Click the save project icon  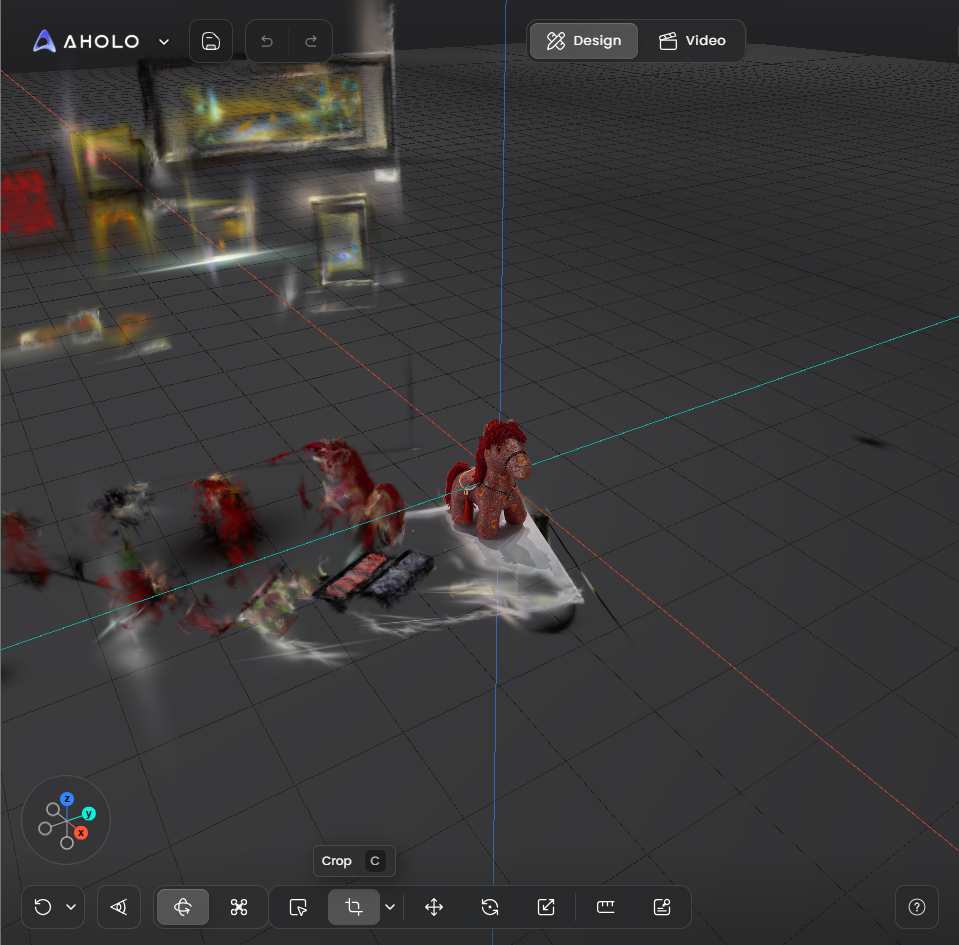click(211, 41)
